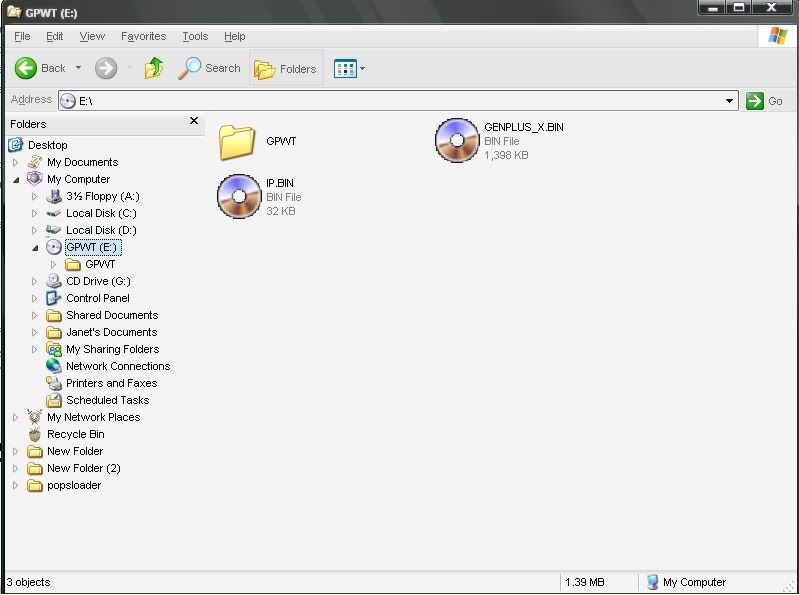Image resolution: width=799 pixels, height=595 pixels.
Task: Click the GENPLUS_X.BIN file name
Action: tap(524, 127)
